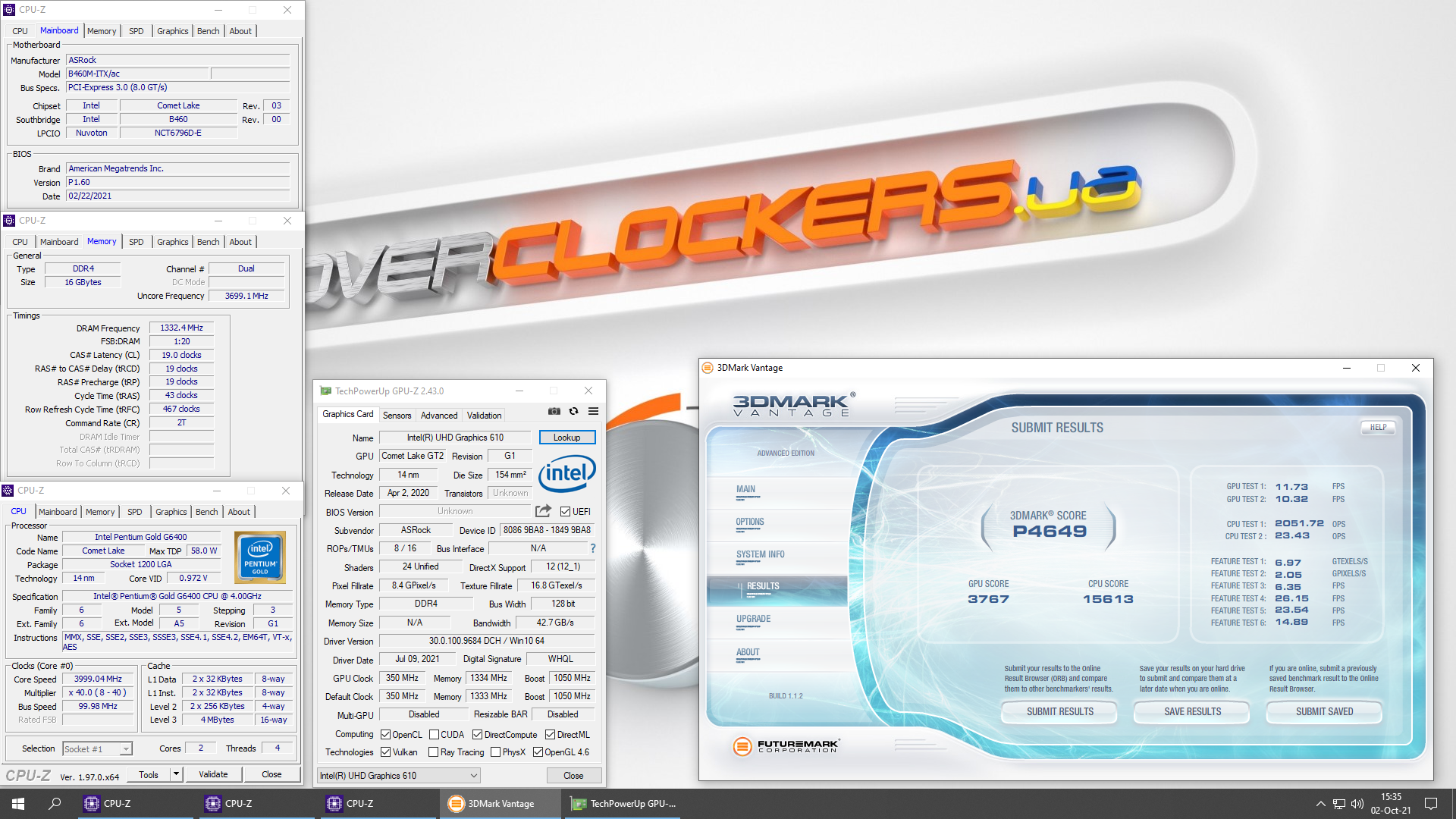Viewport: 1456px width, 819px height.
Task: Click the Intel Pentium Gold badge in CPU-Z
Action: pyautogui.click(x=260, y=557)
